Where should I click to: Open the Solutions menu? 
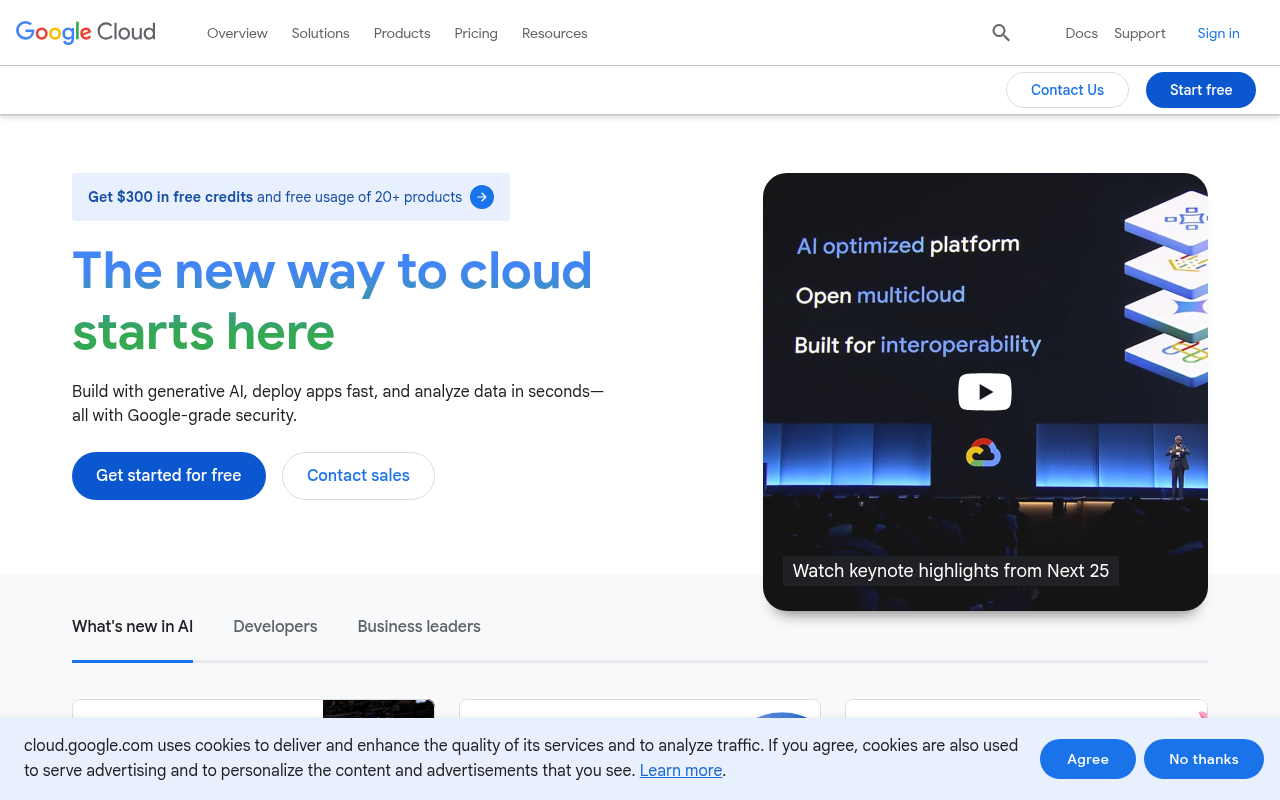click(x=320, y=33)
